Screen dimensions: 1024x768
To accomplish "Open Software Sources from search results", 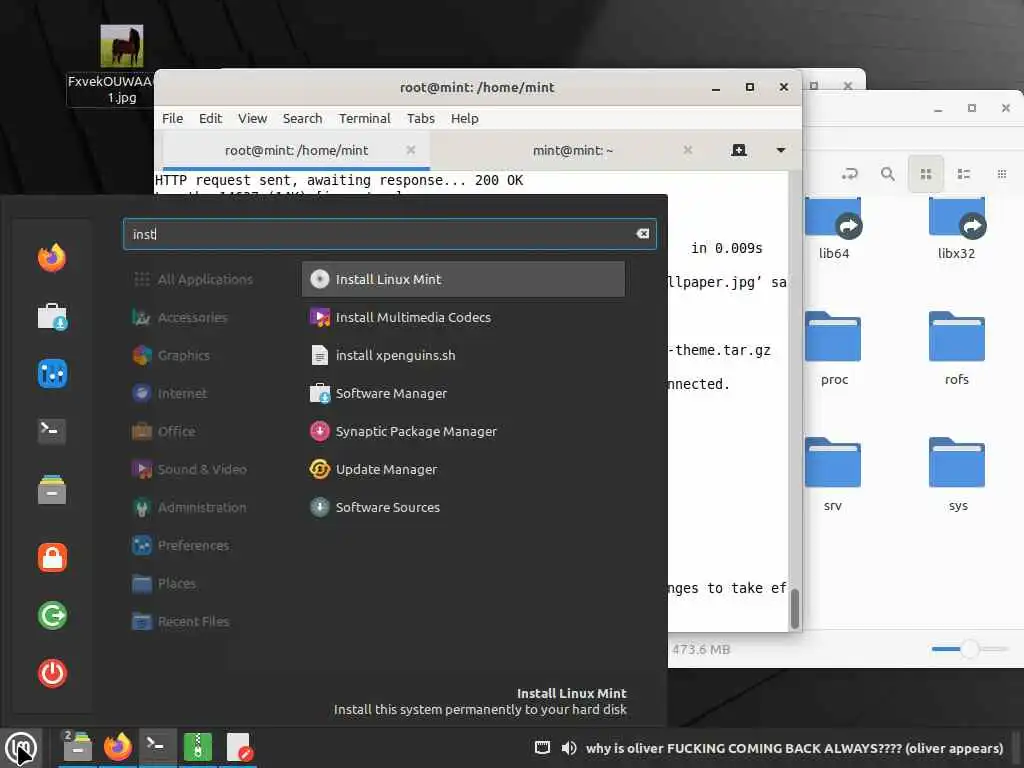I will (463, 507).
